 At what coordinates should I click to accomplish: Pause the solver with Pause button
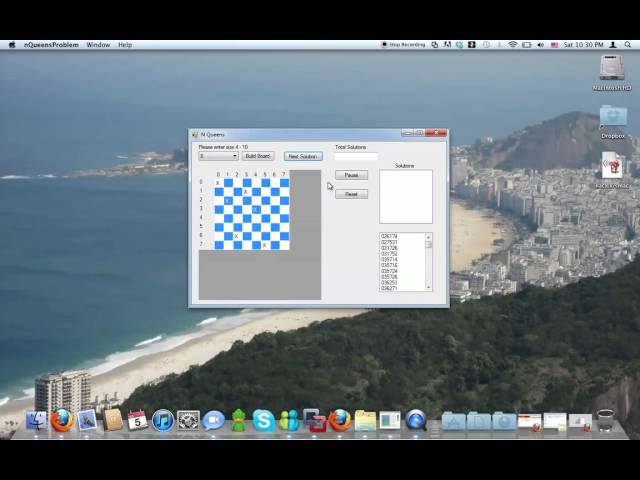point(351,175)
